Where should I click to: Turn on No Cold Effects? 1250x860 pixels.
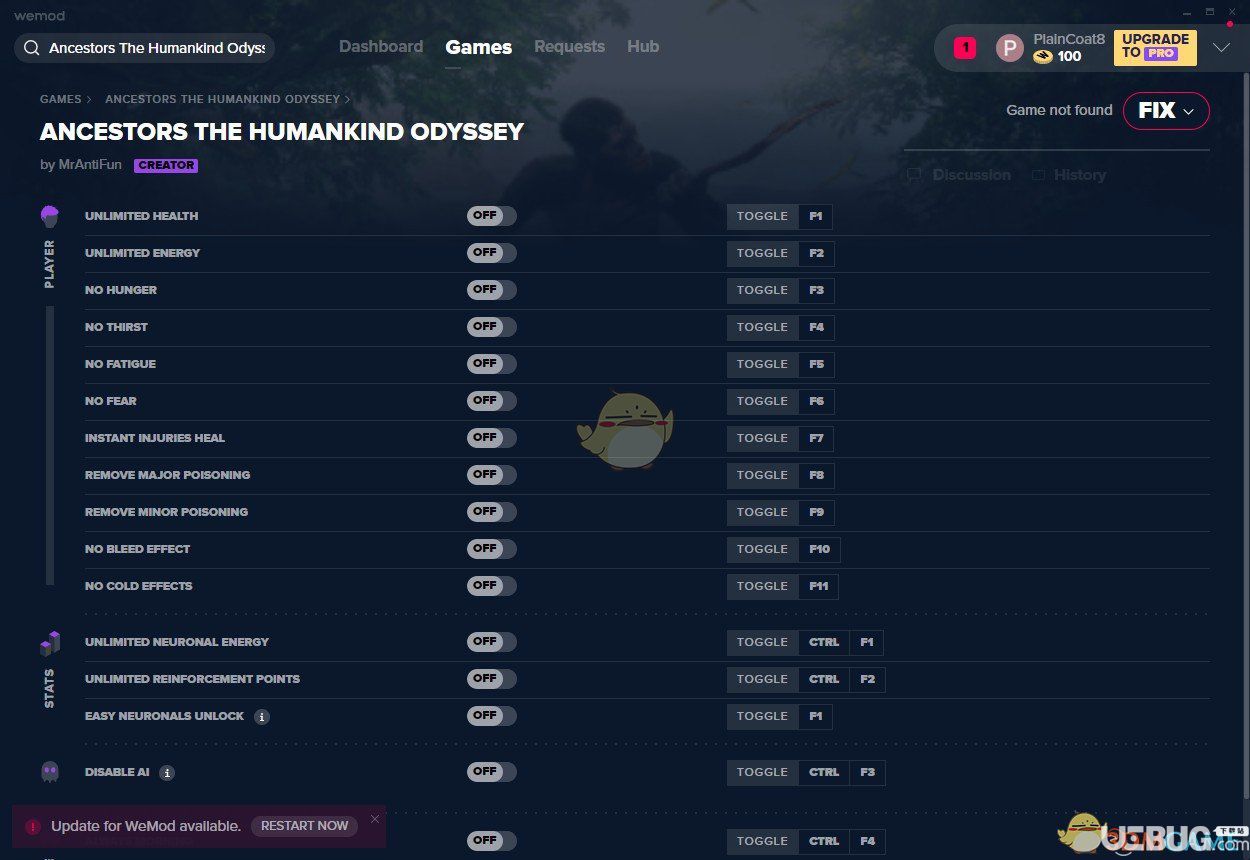491,586
